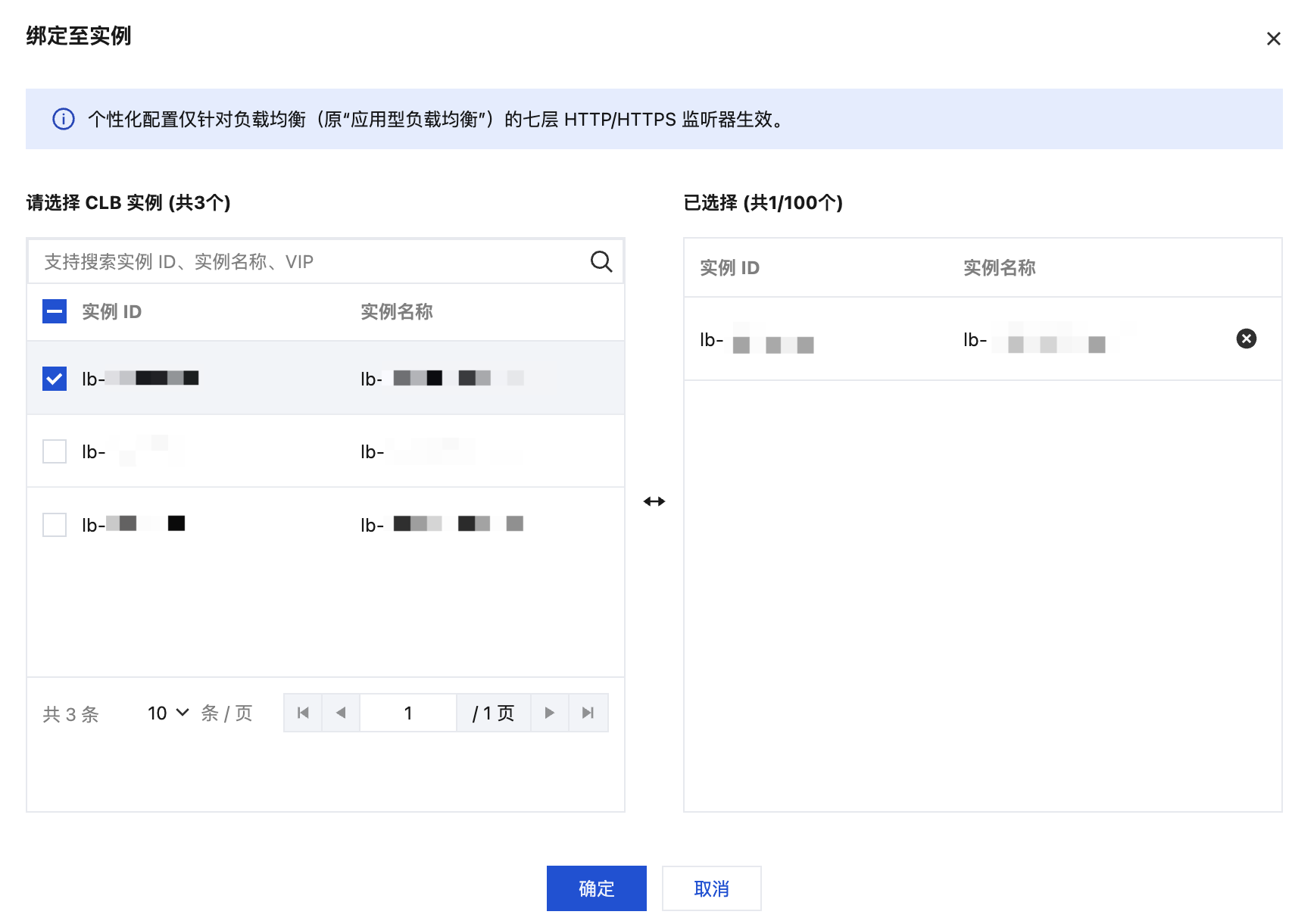Go to the next page
Viewport: 1292px width, 924px height.
pos(550,713)
